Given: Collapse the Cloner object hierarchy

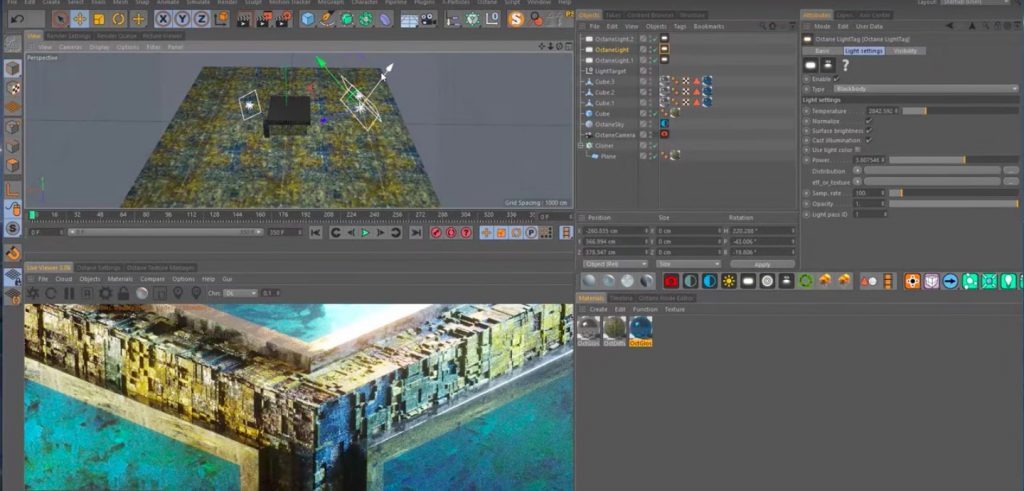Looking at the screenshot, I should point(582,145).
